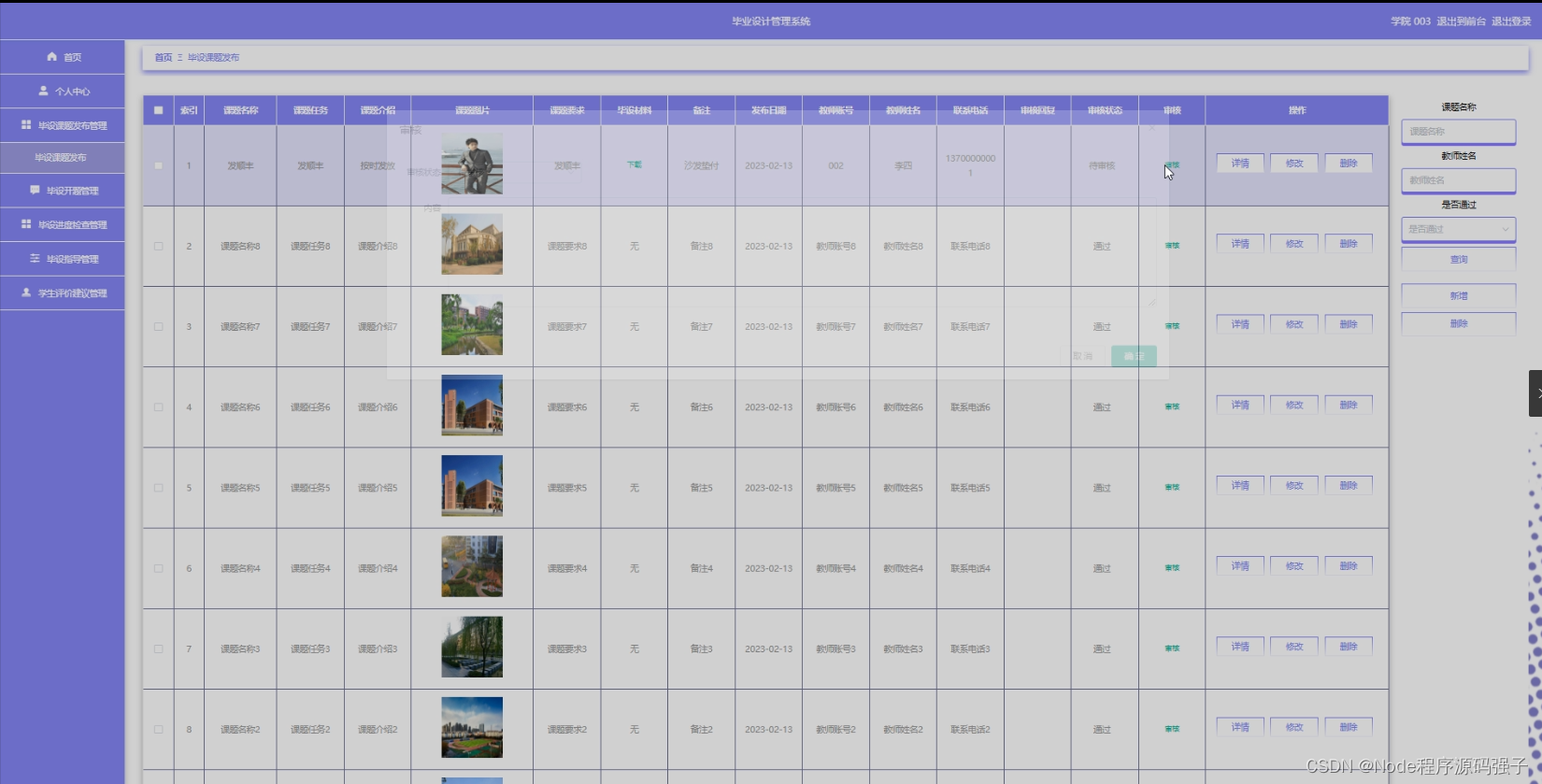
Task: Focus the 课题名称 search input field
Action: 1458,132
